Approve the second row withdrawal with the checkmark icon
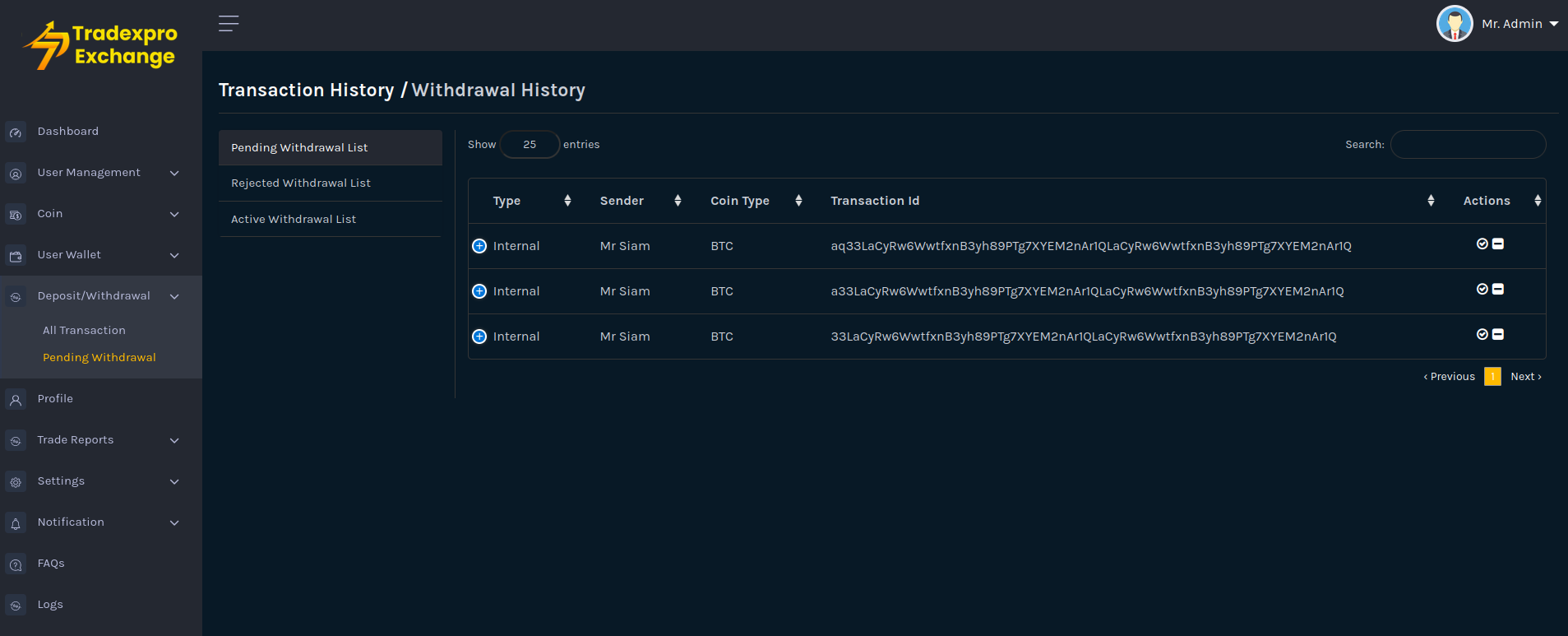 [1482, 289]
